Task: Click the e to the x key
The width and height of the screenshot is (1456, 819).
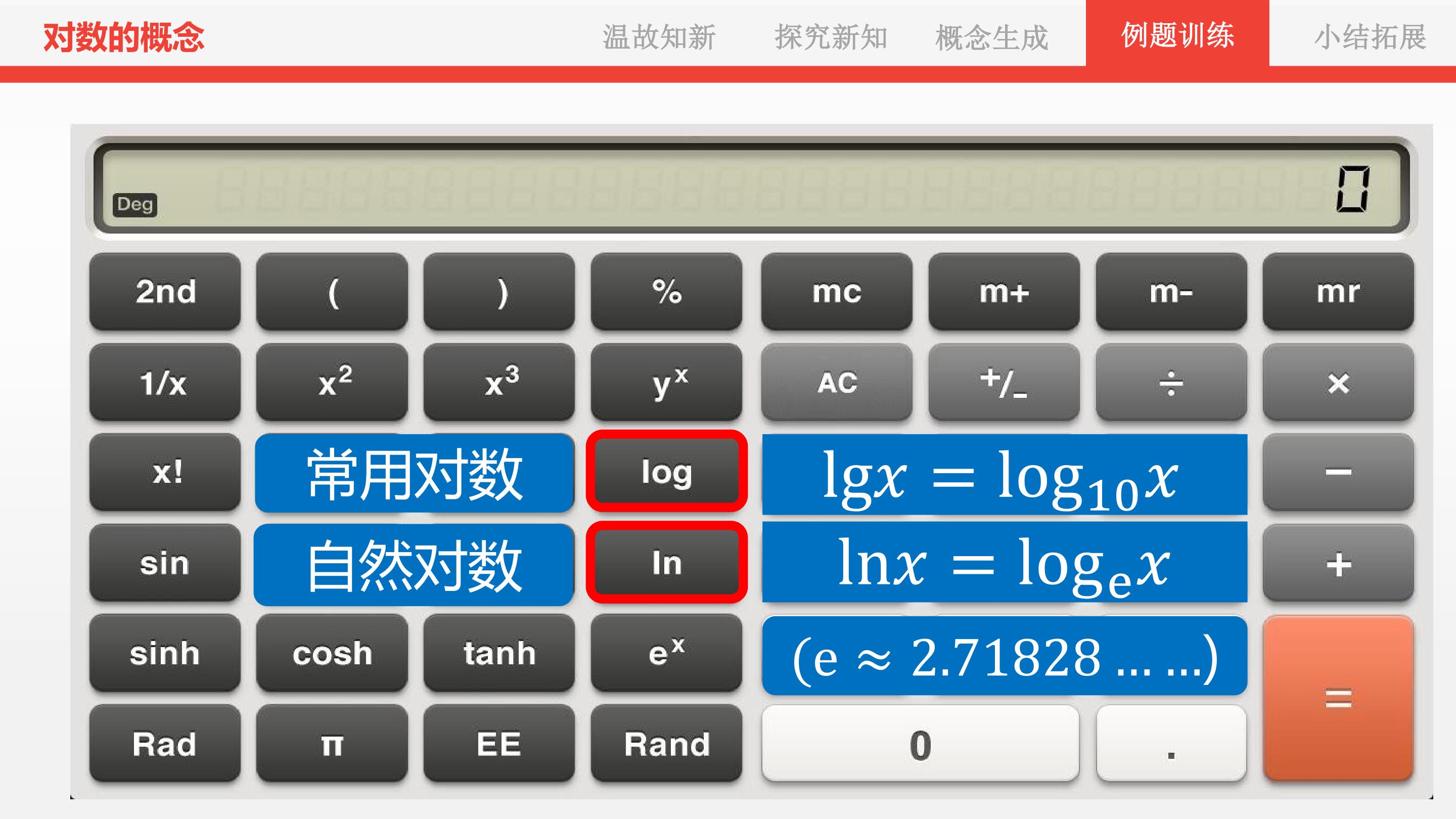Action: (x=667, y=653)
